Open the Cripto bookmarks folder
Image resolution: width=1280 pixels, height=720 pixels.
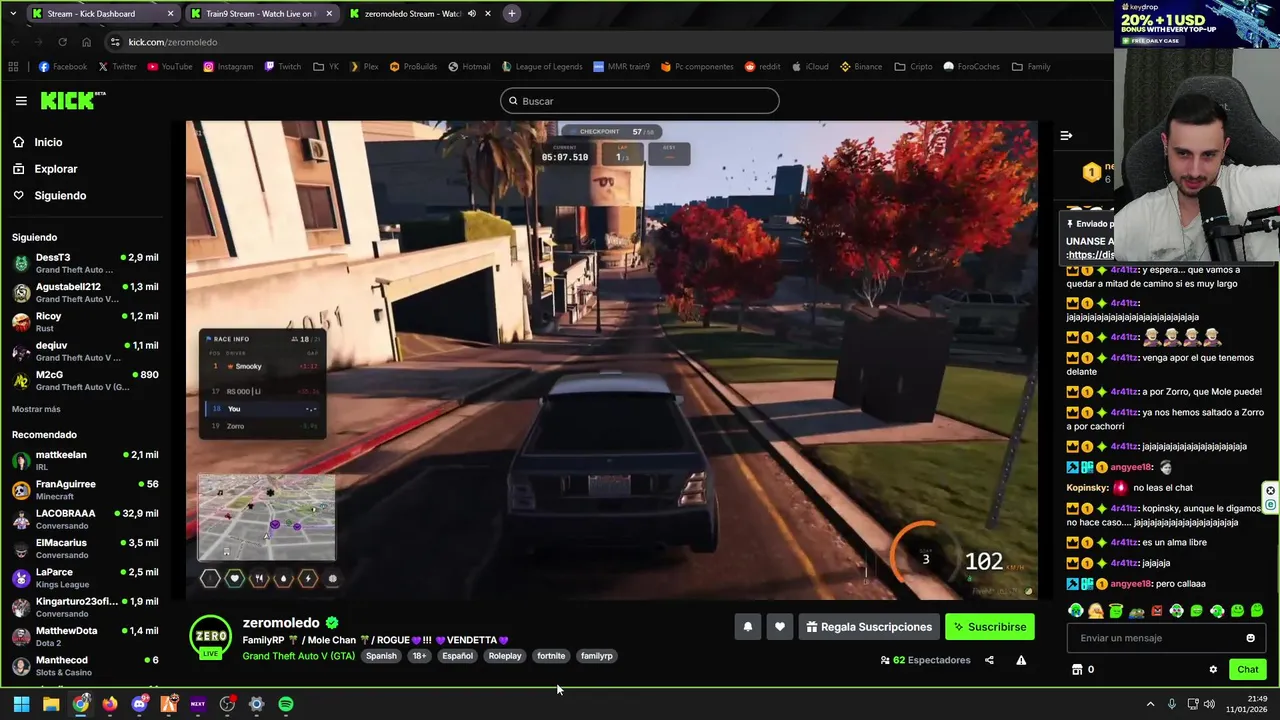913,67
